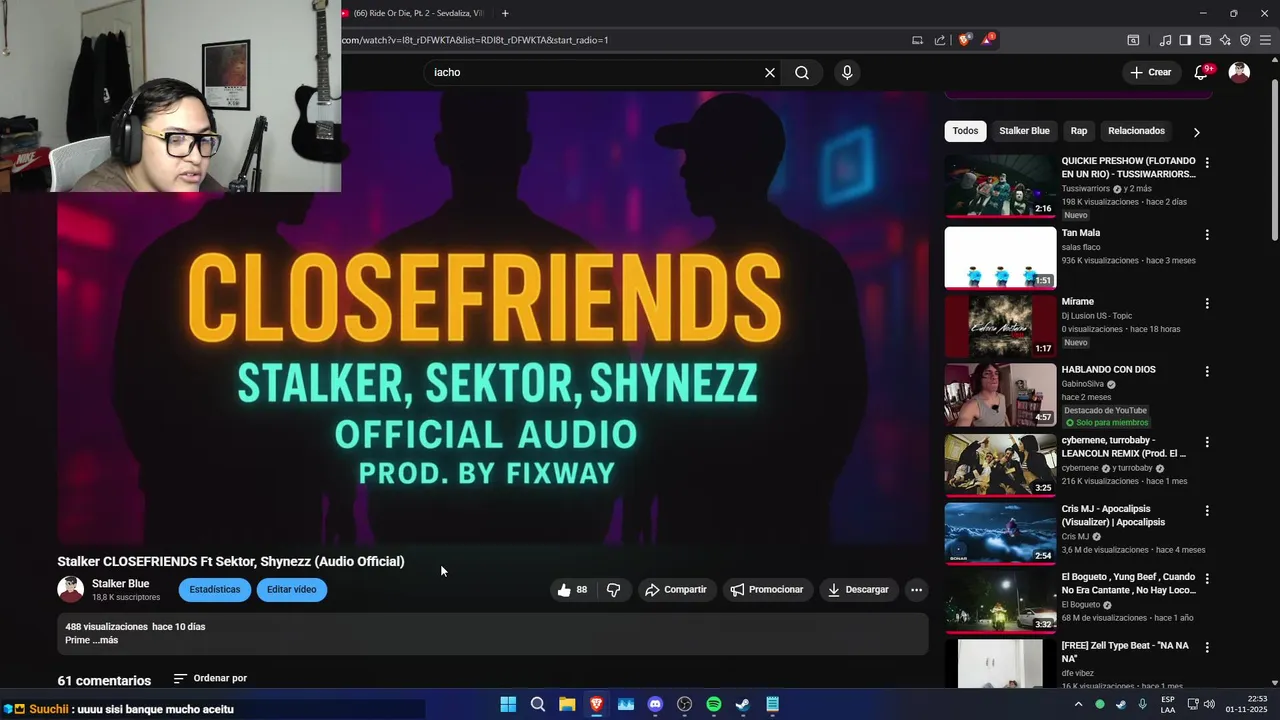Click Compartir share button
1280x720 pixels.
click(x=676, y=590)
